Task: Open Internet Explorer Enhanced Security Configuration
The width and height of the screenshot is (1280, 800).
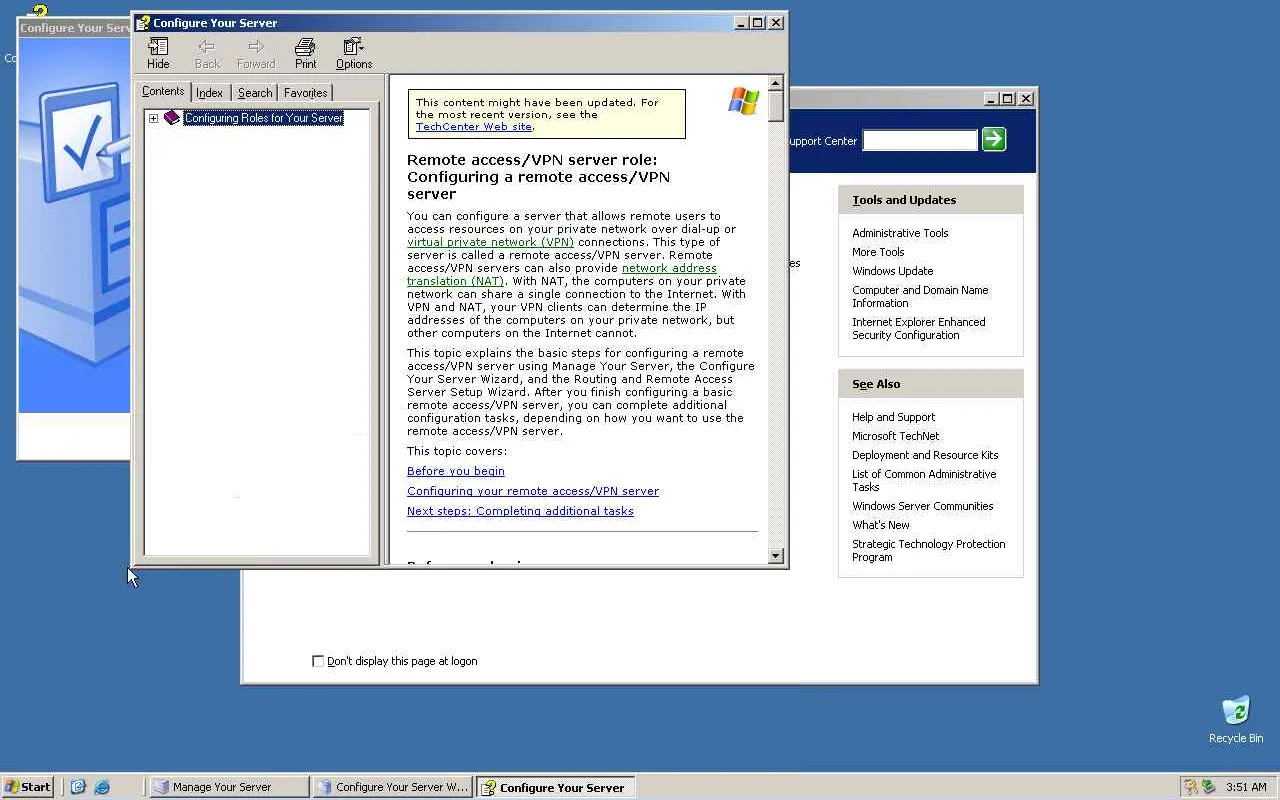Action: (x=918, y=328)
